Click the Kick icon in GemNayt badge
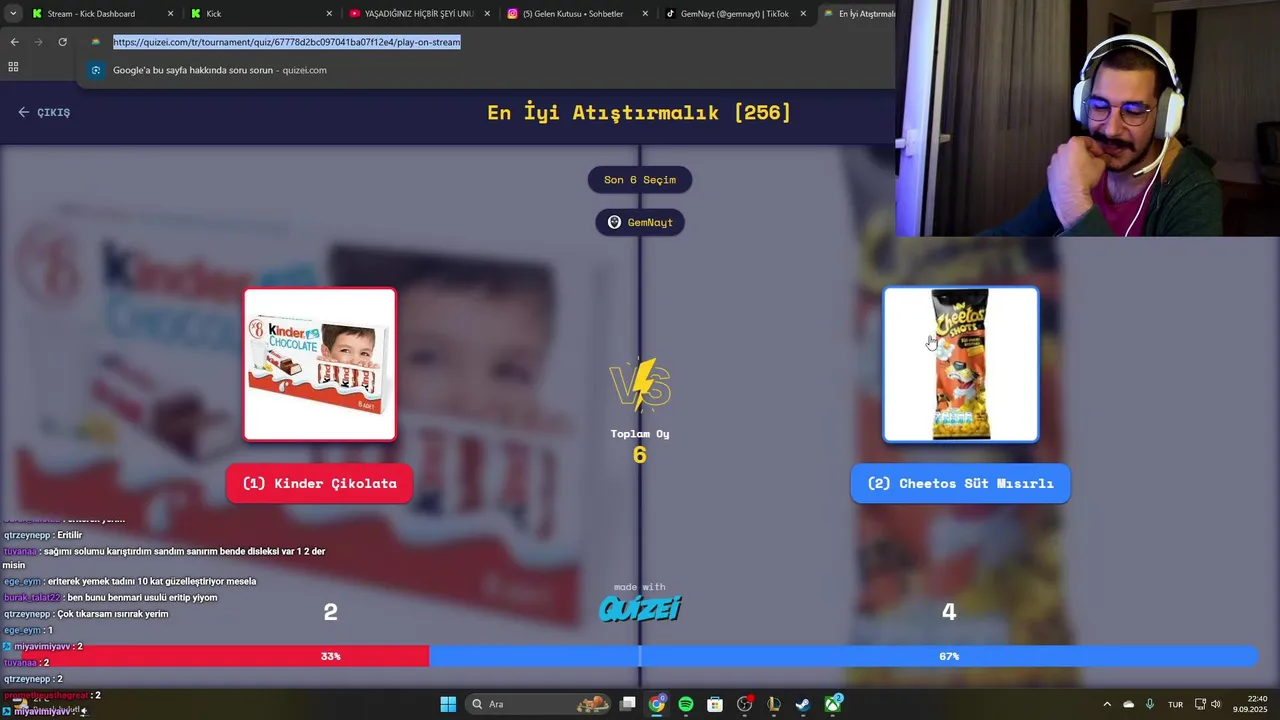 point(614,222)
